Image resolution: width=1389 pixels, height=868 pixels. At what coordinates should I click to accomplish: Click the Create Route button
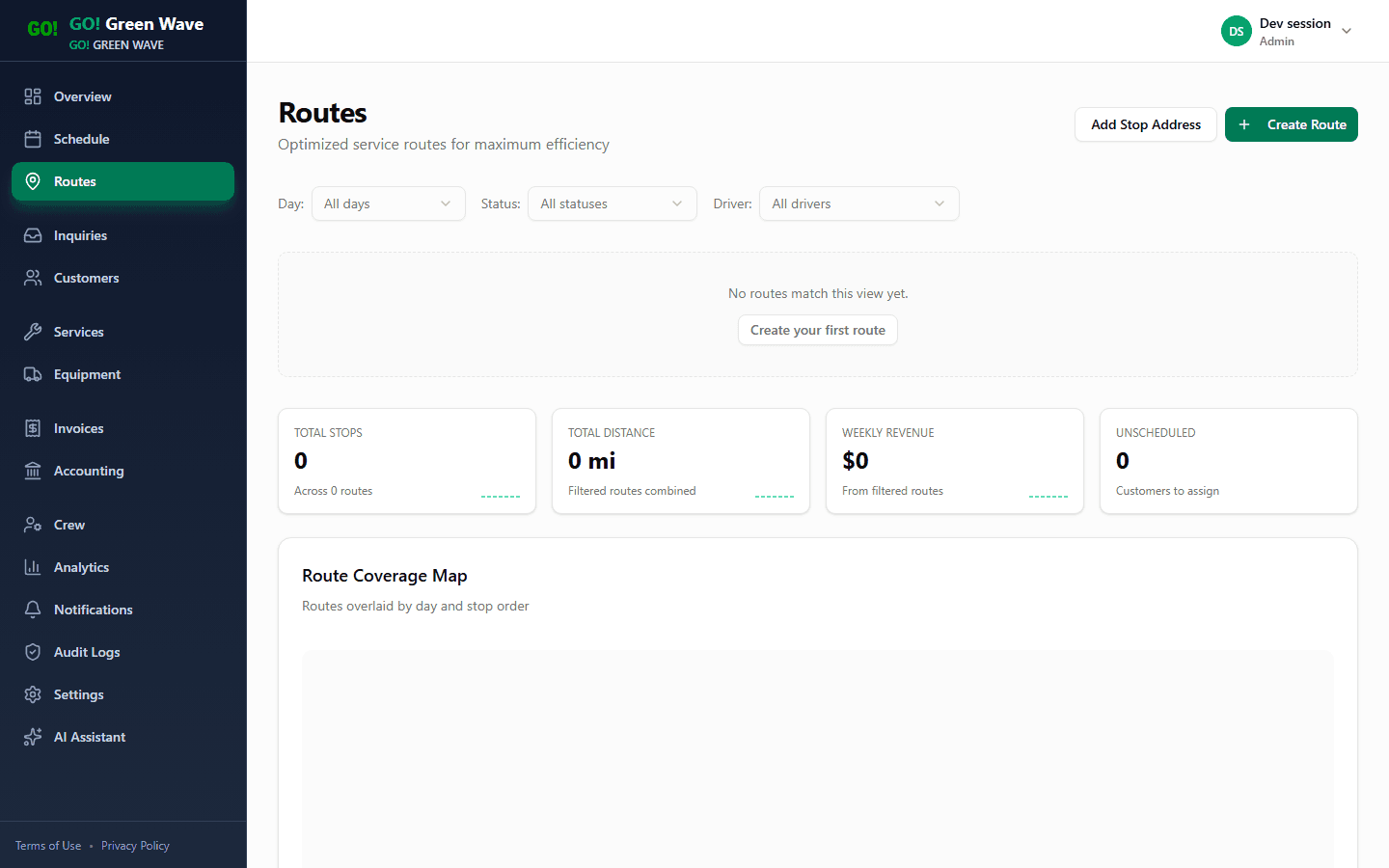[x=1291, y=124]
